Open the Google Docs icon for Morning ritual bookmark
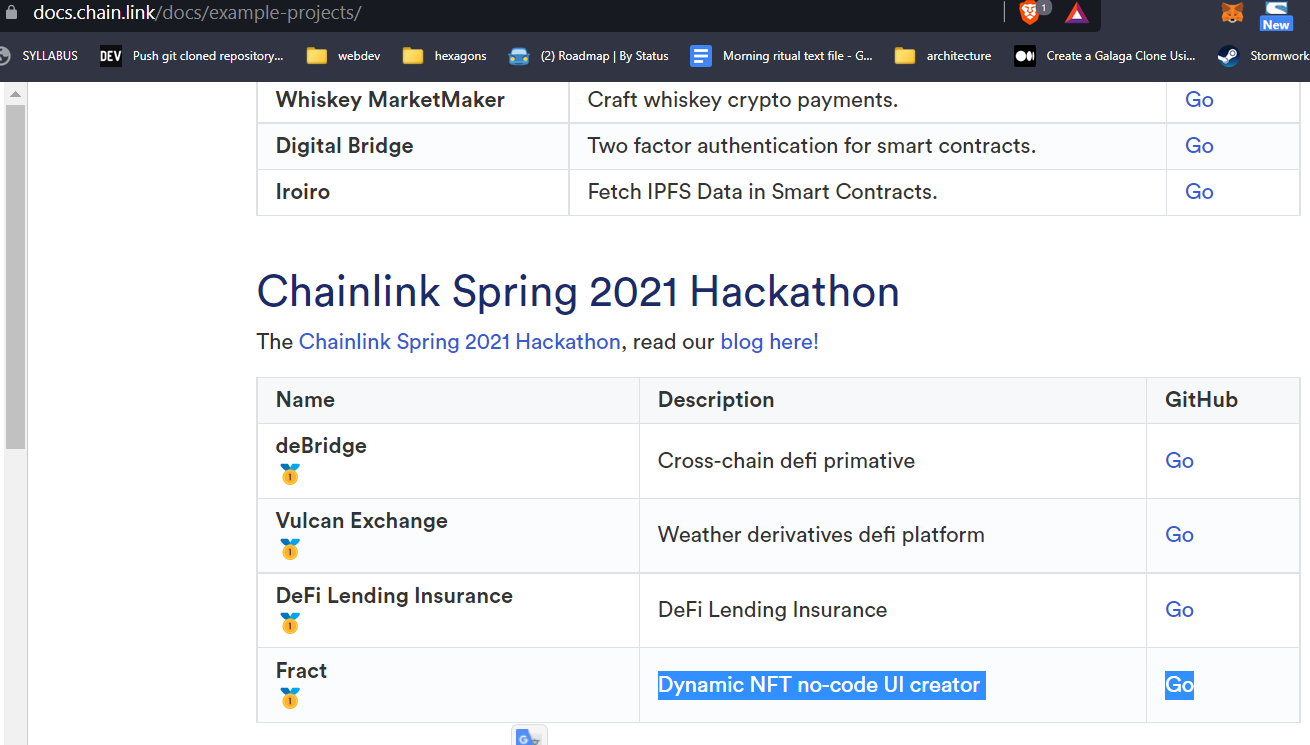The image size is (1310, 745). [x=700, y=55]
